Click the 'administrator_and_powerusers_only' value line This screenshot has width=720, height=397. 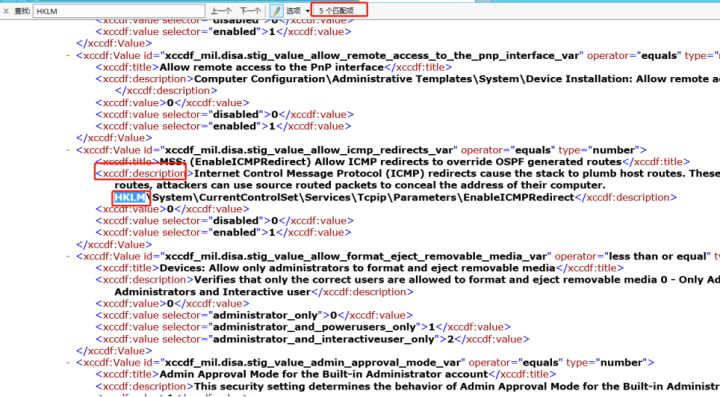pos(303,327)
